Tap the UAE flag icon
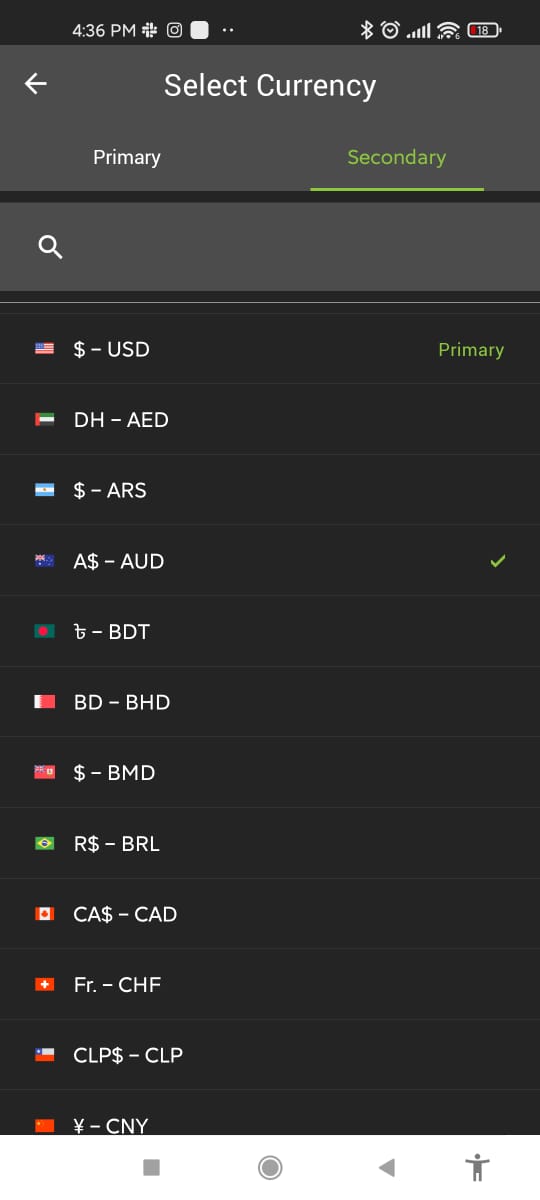Screen dimensions: 540x1200 coord(44,420)
